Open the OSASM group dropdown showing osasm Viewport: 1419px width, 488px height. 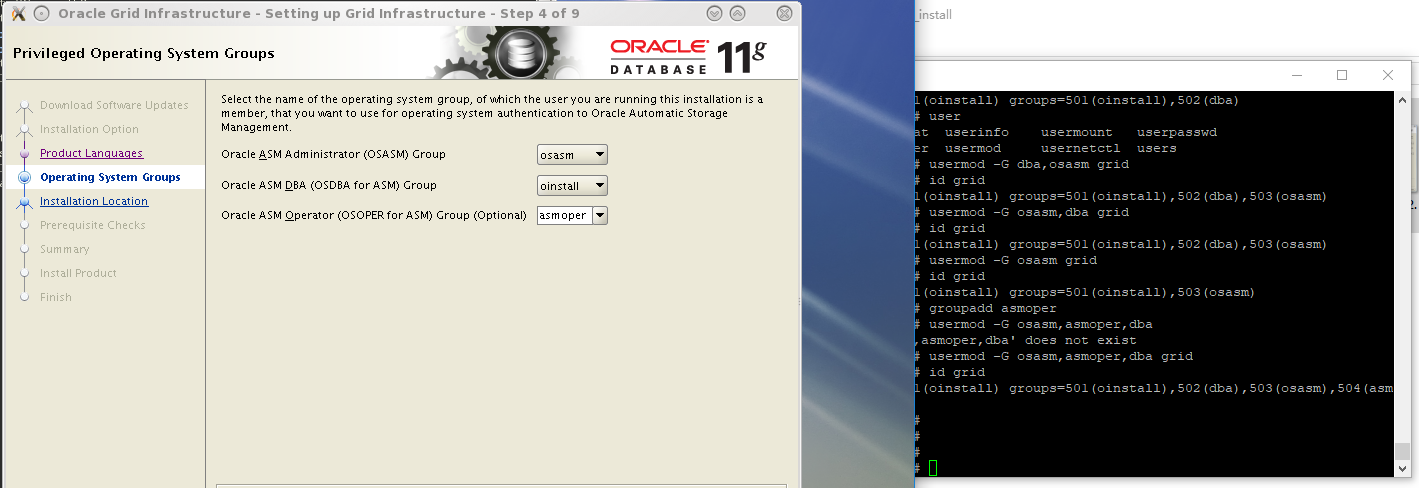572,155
